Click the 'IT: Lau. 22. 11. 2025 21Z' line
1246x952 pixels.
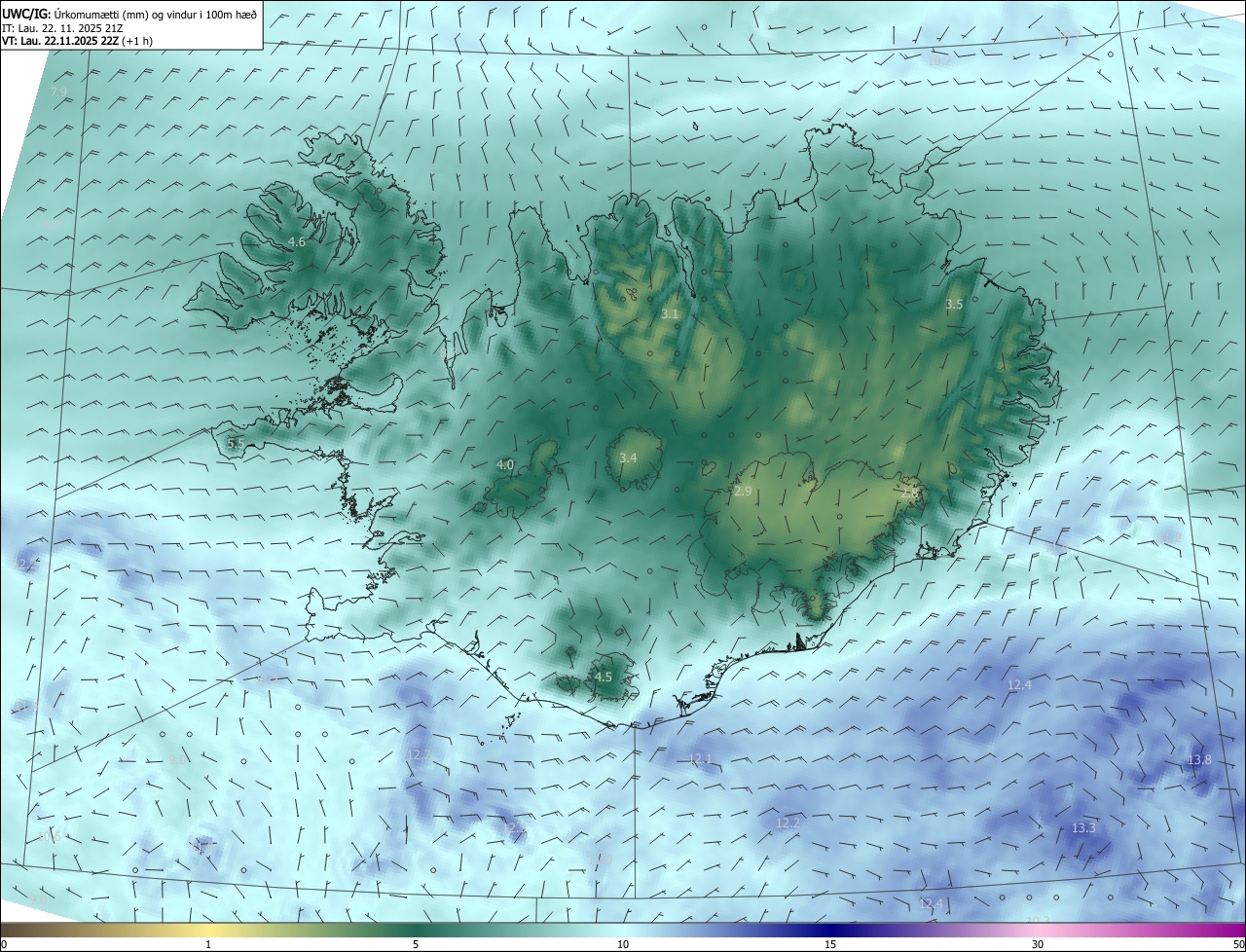point(61,27)
